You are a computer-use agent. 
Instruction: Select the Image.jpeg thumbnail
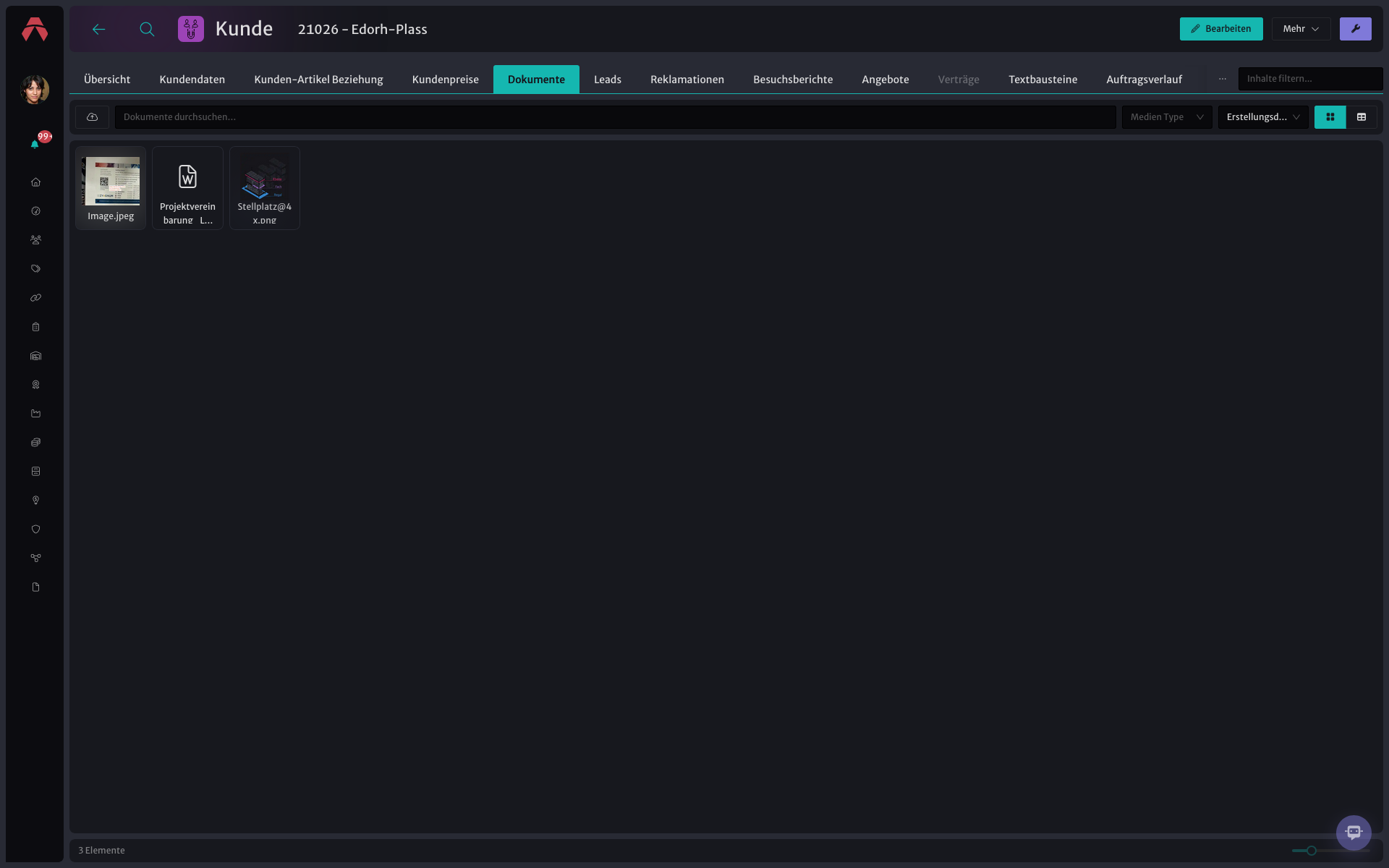111,188
